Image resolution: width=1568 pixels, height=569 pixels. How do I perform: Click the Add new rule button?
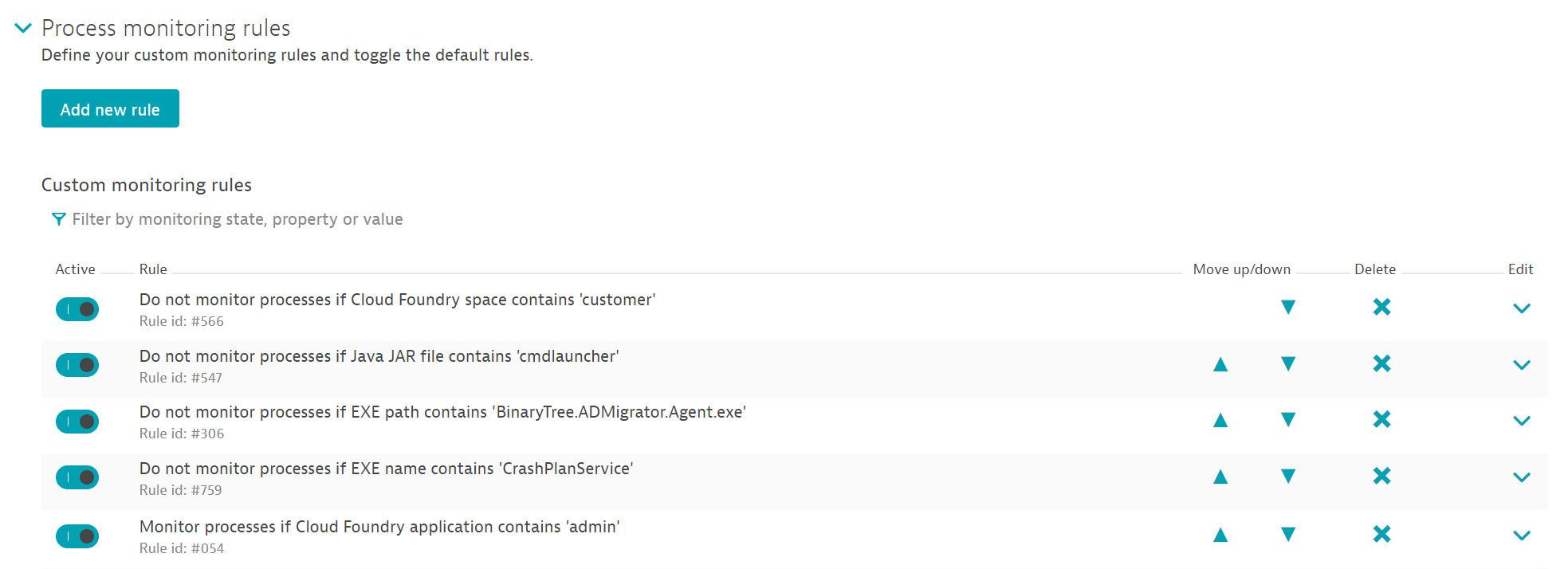tap(110, 108)
